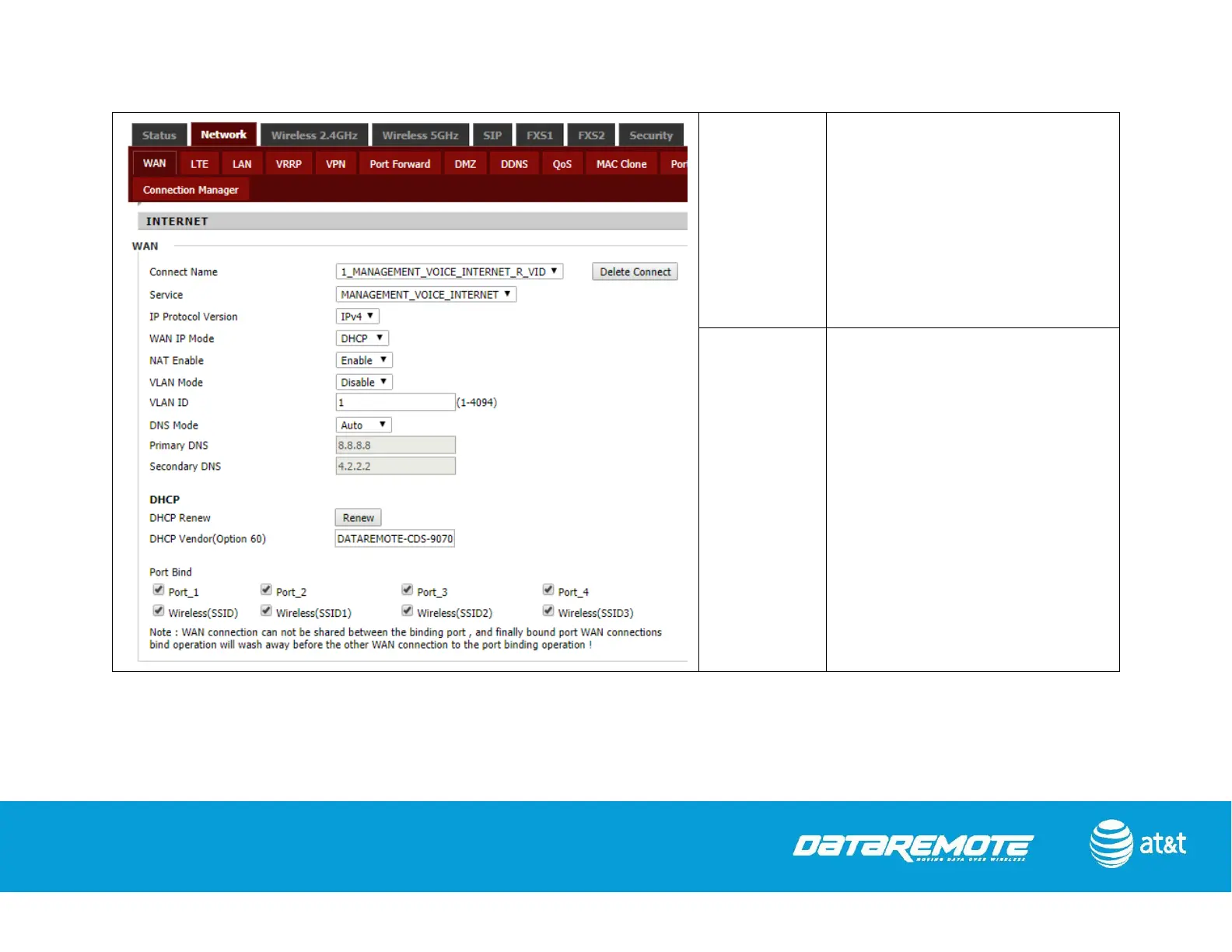Open the VRRP sub-tab
The image size is (1232, 952).
(x=289, y=164)
